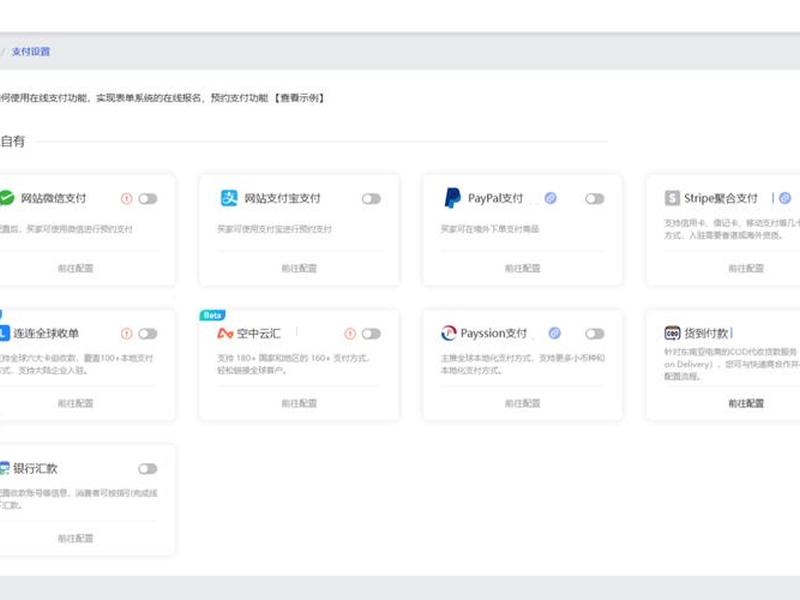Image resolution: width=800 pixels, height=600 pixels.
Task: Turn on the PayPal支付 toggle
Action: click(x=594, y=198)
